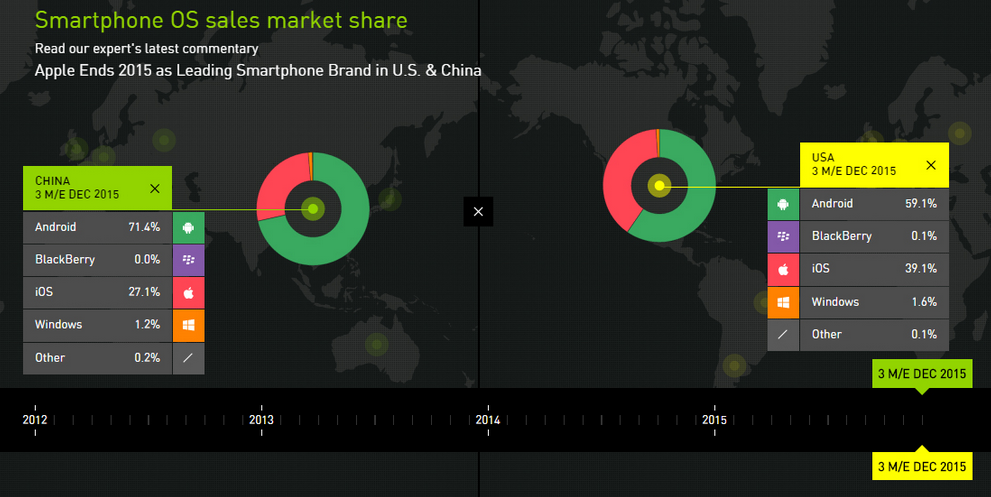Click the Android icon in China panel
991x497 pixels.
(x=188, y=228)
